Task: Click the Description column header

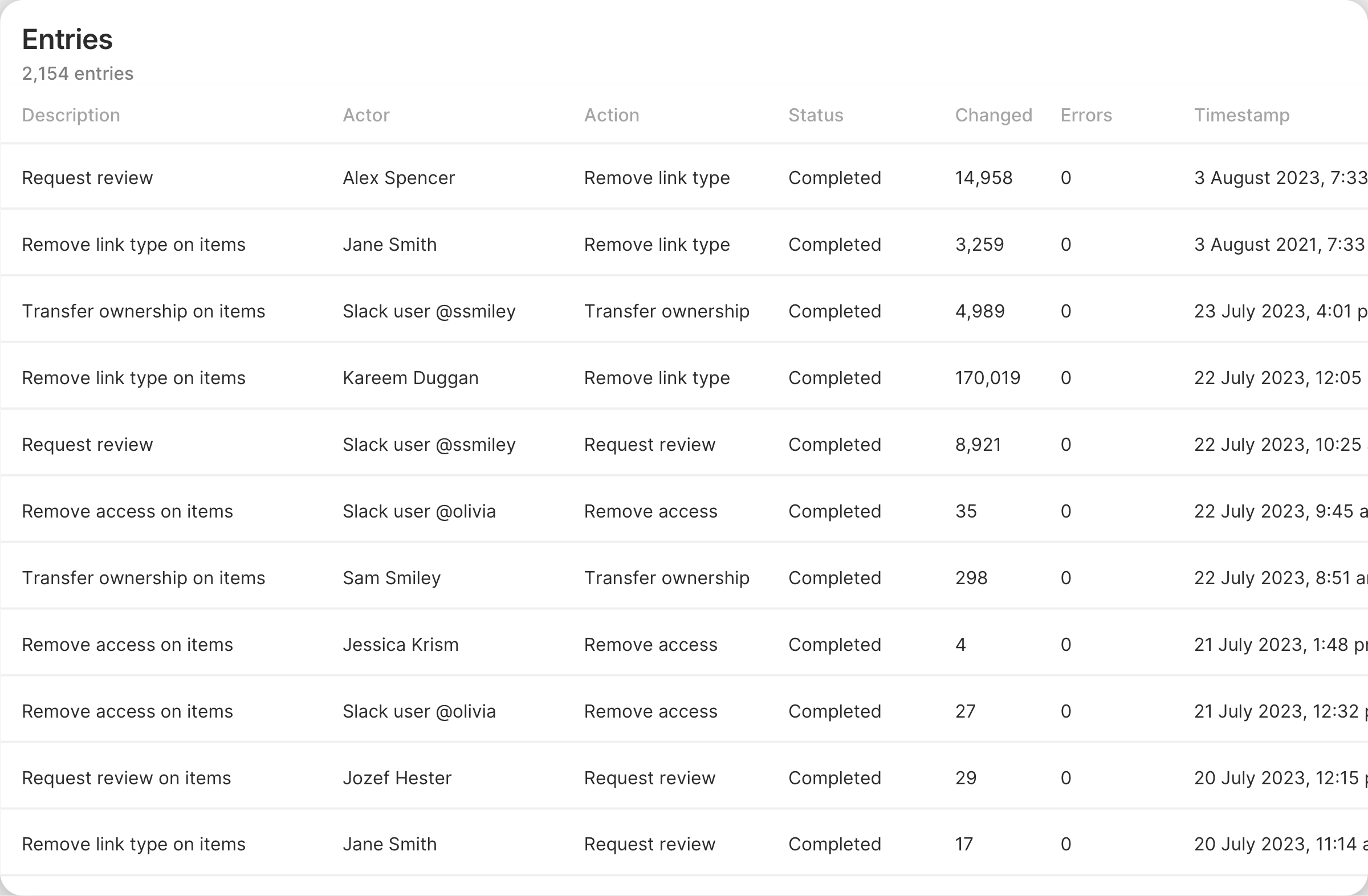Action: coord(71,115)
